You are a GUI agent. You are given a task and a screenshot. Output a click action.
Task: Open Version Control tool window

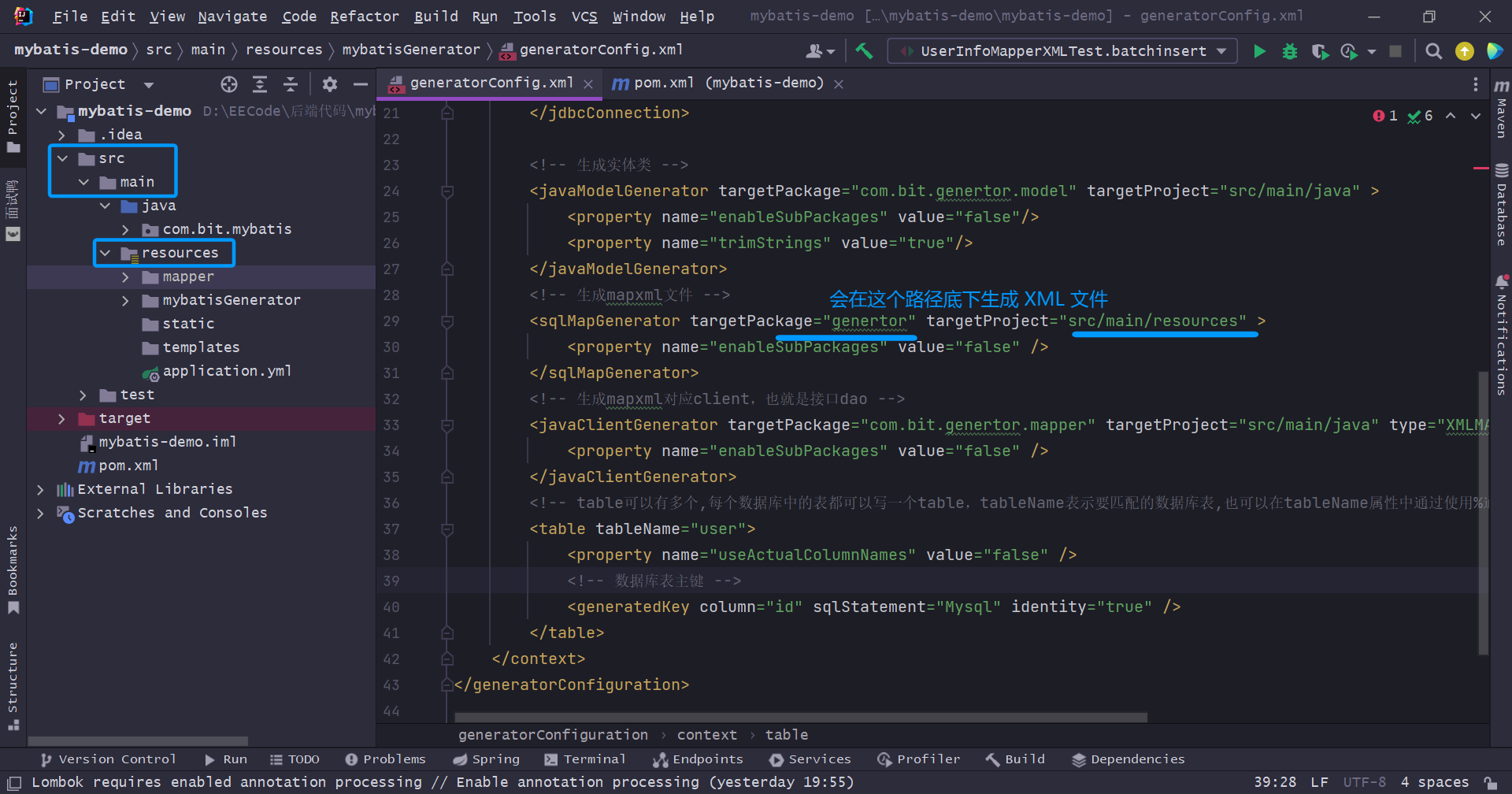tap(109, 759)
